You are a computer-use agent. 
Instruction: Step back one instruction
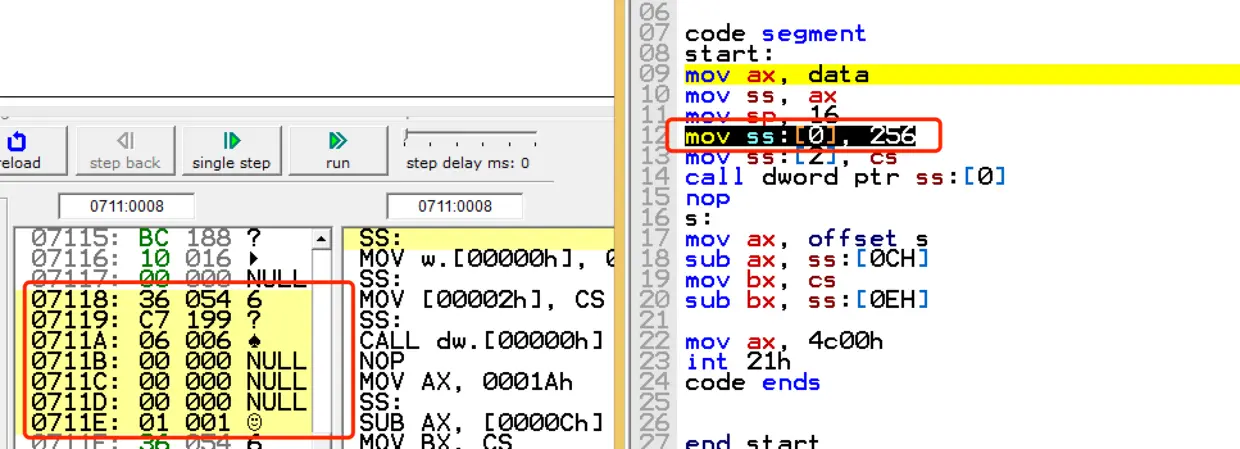click(x=125, y=150)
